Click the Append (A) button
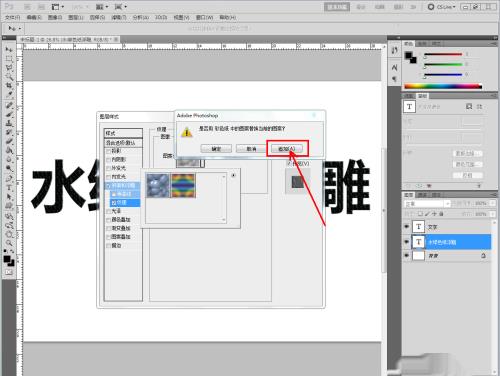The image size is (500, 376). (x=287, y=149)
